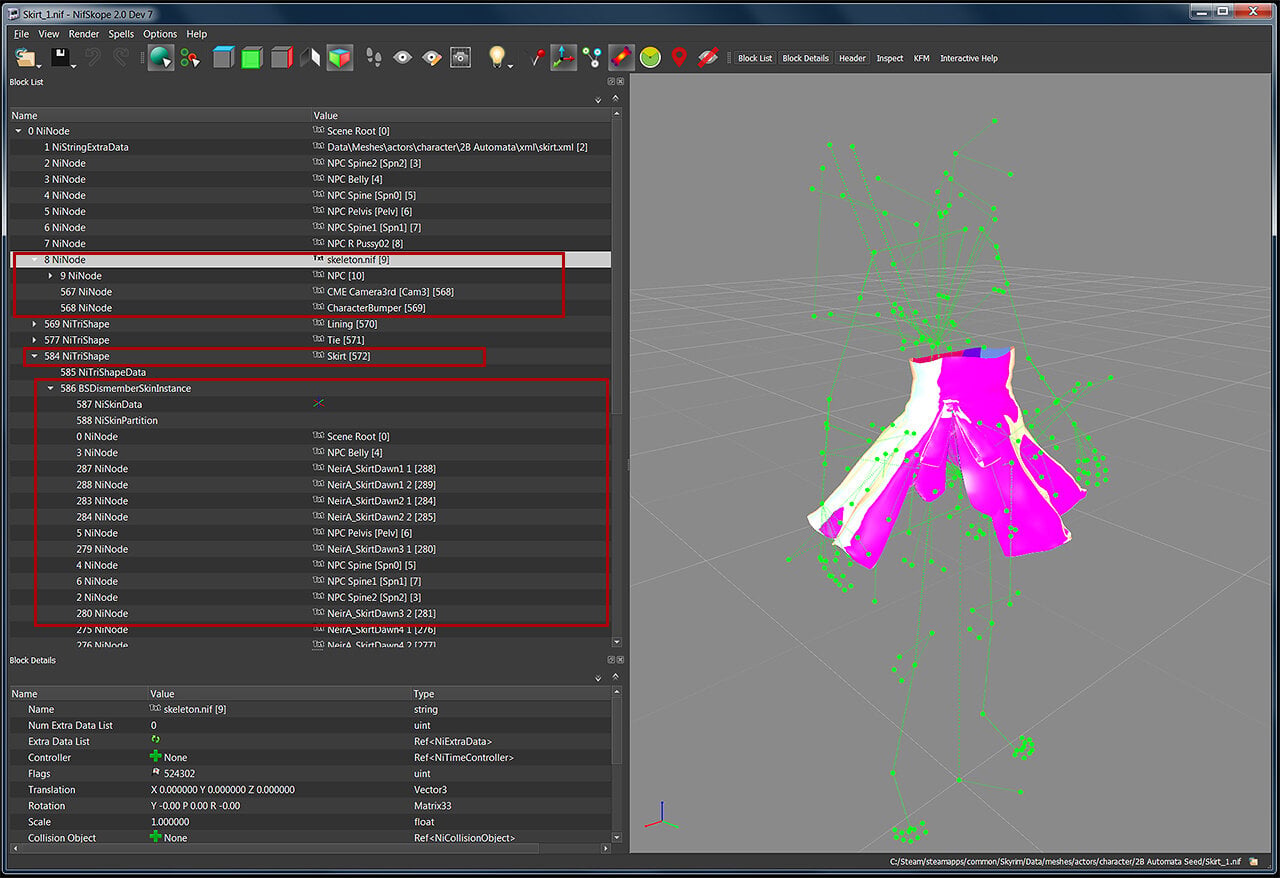
Task: Select the front view green cube icon
Action: [x=252, y=58]
